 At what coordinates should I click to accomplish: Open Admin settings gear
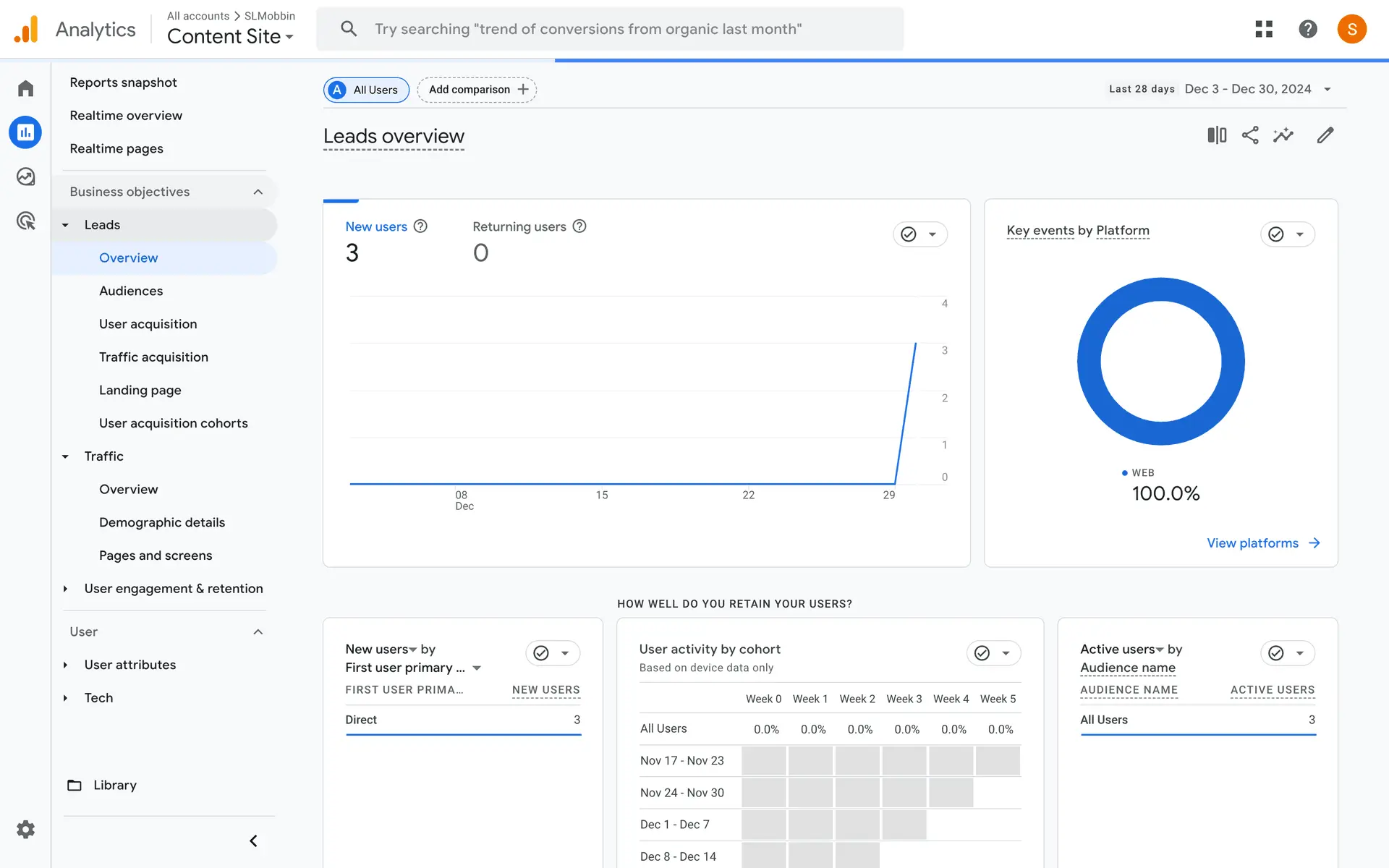[x=26, y=829]
